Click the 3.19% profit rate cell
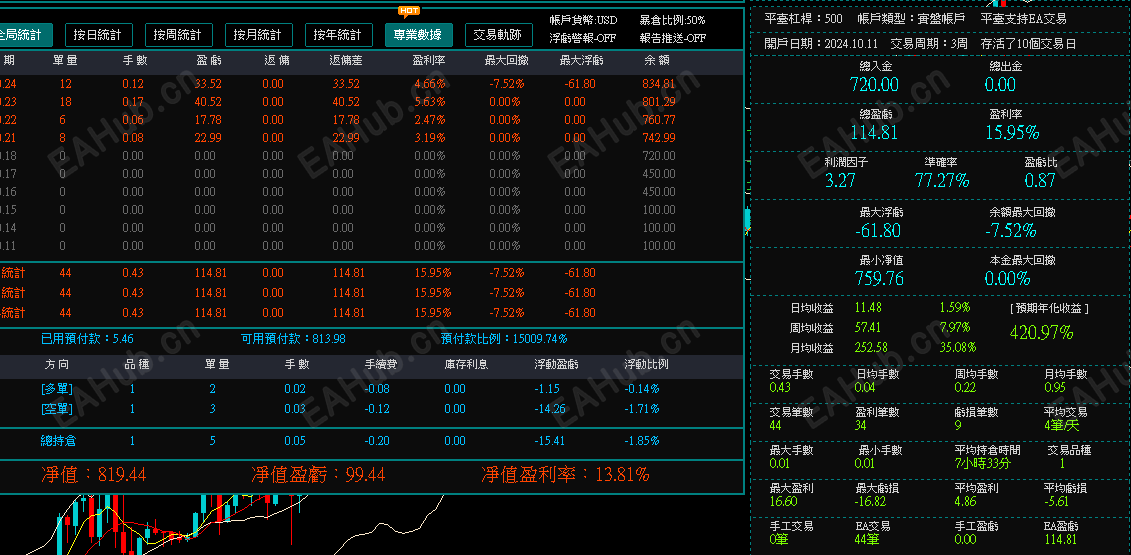 click(x=432, y=138)
